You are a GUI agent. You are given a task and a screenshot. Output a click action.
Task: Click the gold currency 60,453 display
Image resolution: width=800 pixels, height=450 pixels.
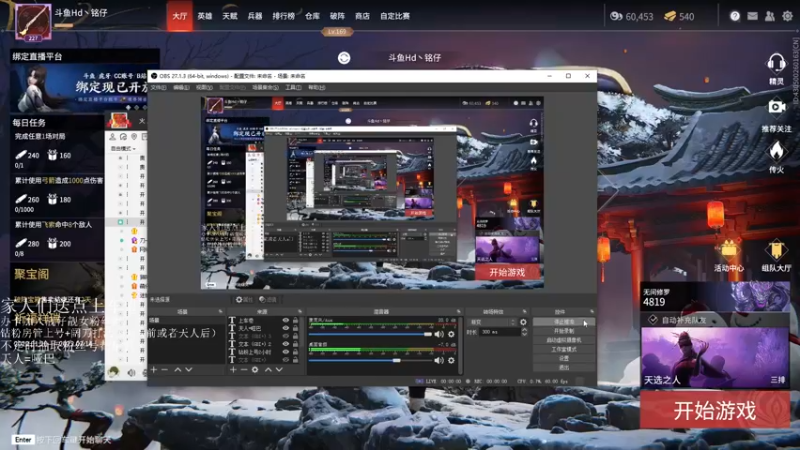[632, 16]
